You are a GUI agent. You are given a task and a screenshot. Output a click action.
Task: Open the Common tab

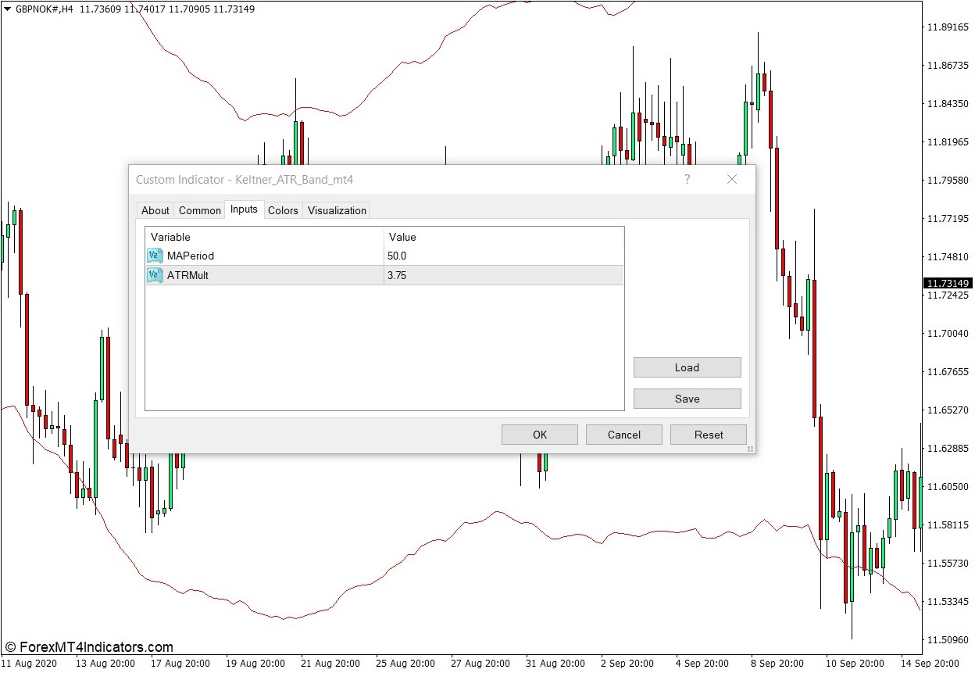tap(199, 210)
